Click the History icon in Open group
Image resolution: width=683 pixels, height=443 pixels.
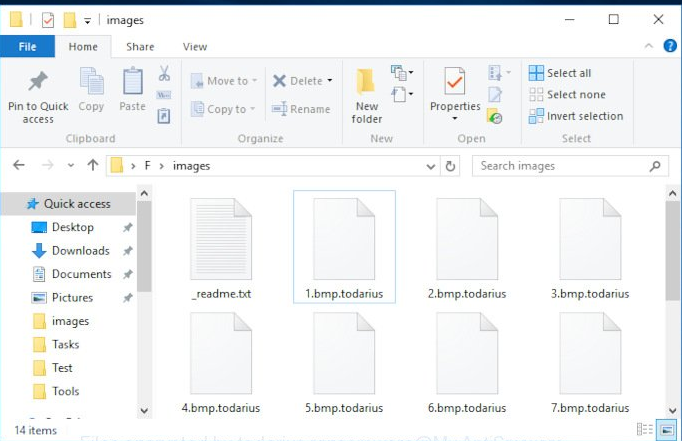495,116
